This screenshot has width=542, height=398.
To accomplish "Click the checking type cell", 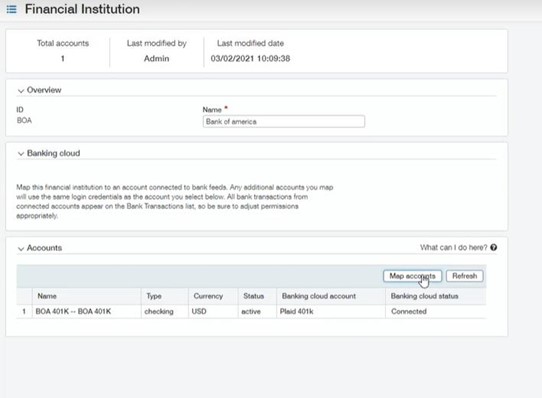I will pyautogui.click(x=165, y=311).
